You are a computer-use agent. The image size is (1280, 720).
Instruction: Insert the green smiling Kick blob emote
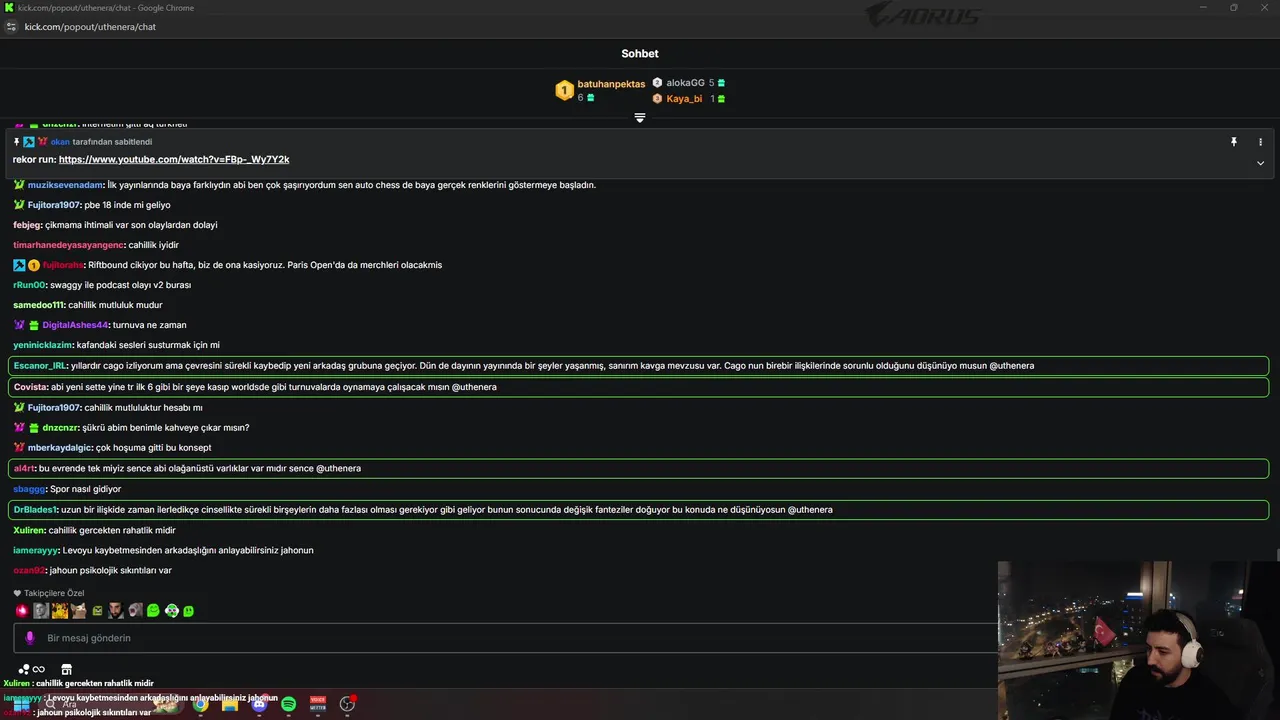(153, 611)
